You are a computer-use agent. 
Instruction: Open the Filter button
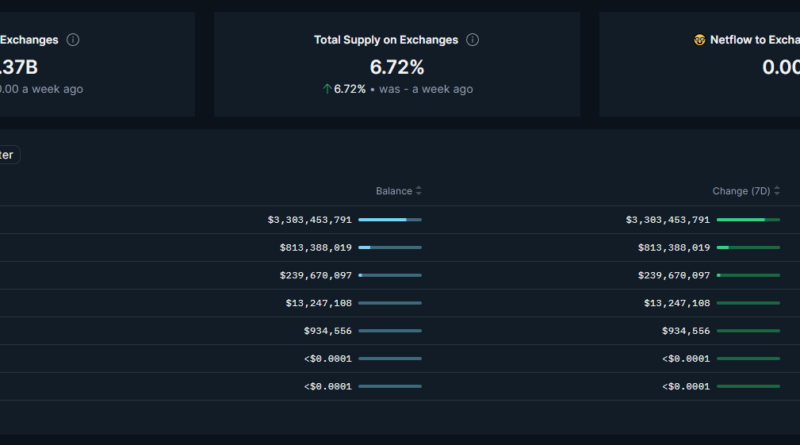tap(8, 155)
